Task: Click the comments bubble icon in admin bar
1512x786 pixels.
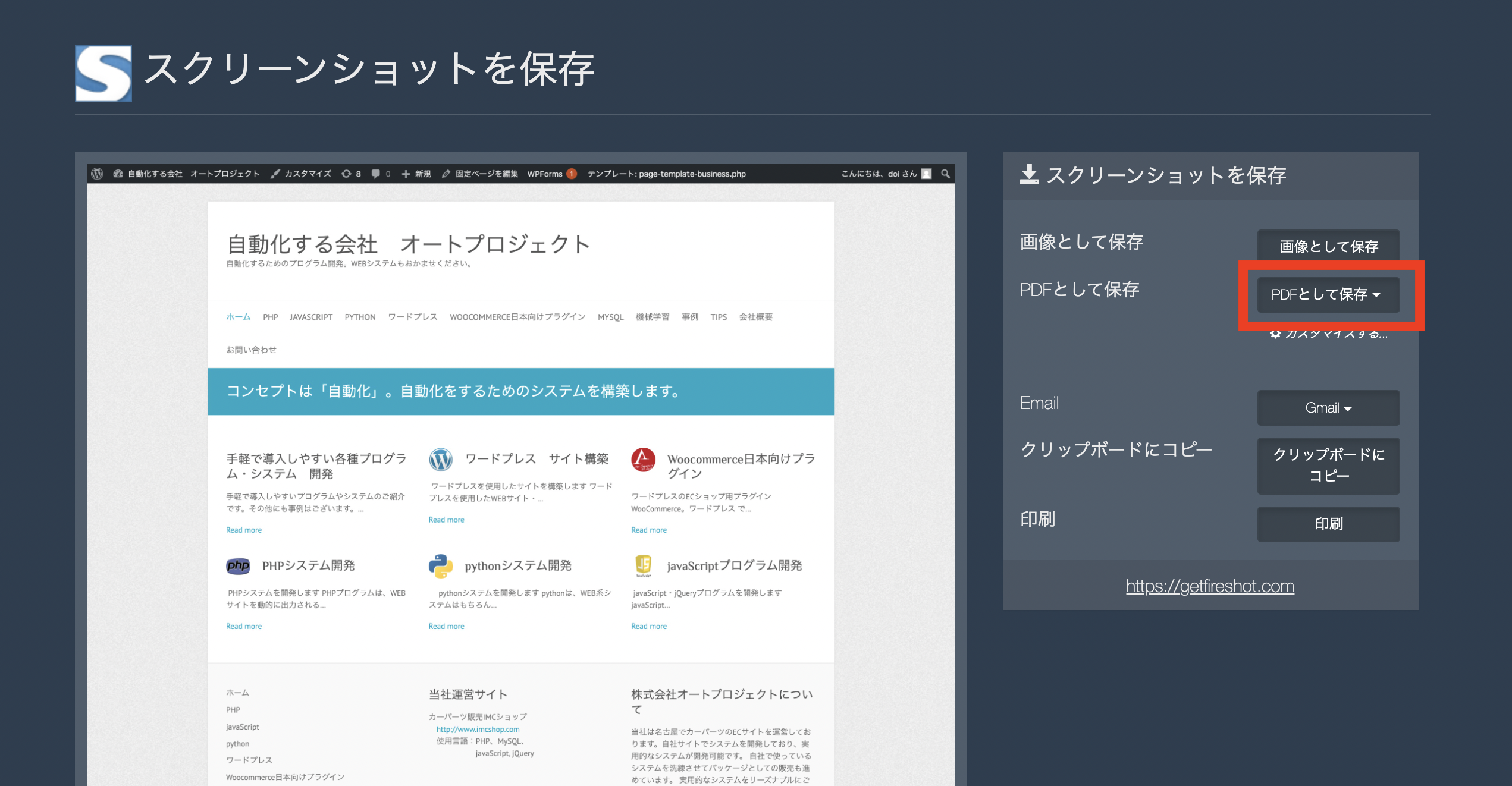Action: [376, 174]
